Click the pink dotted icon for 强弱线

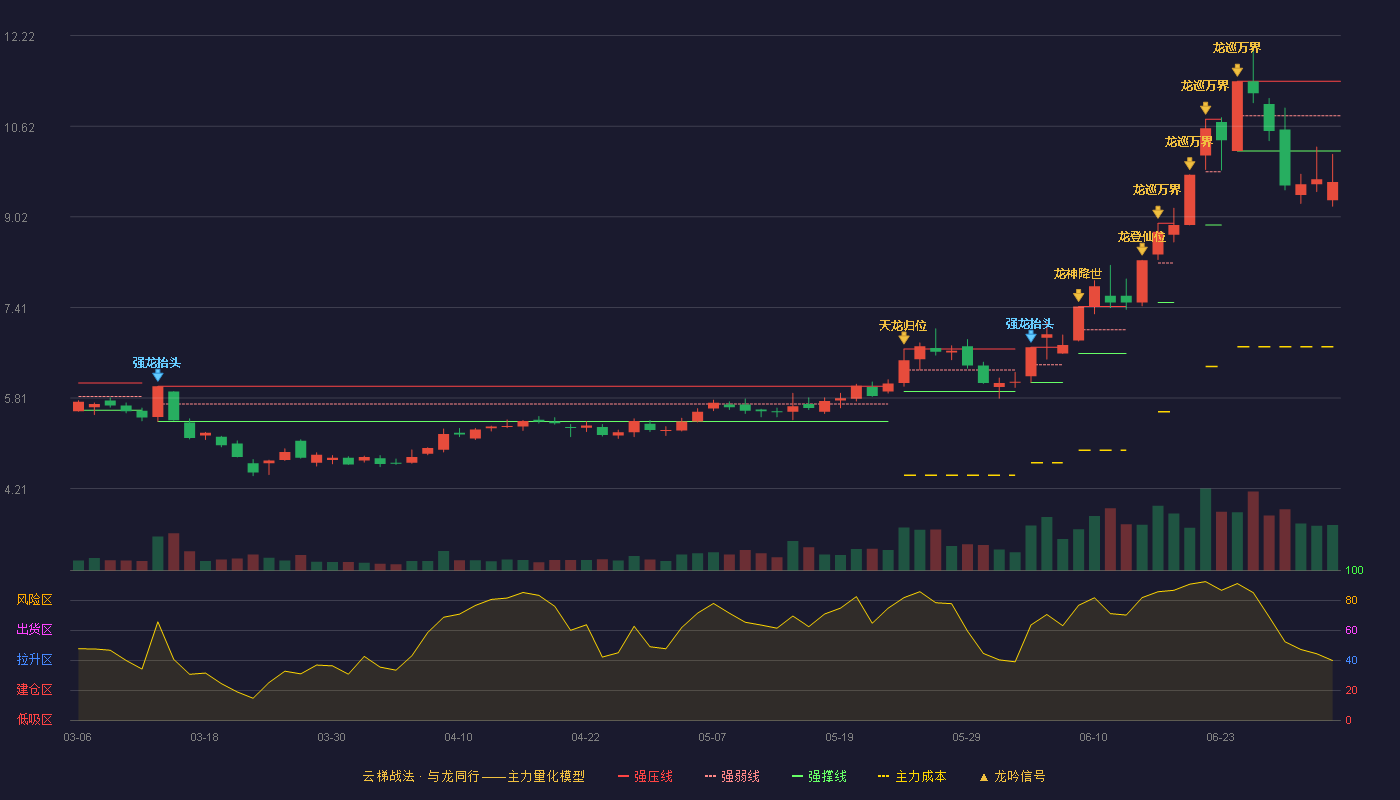pos(711,776)
